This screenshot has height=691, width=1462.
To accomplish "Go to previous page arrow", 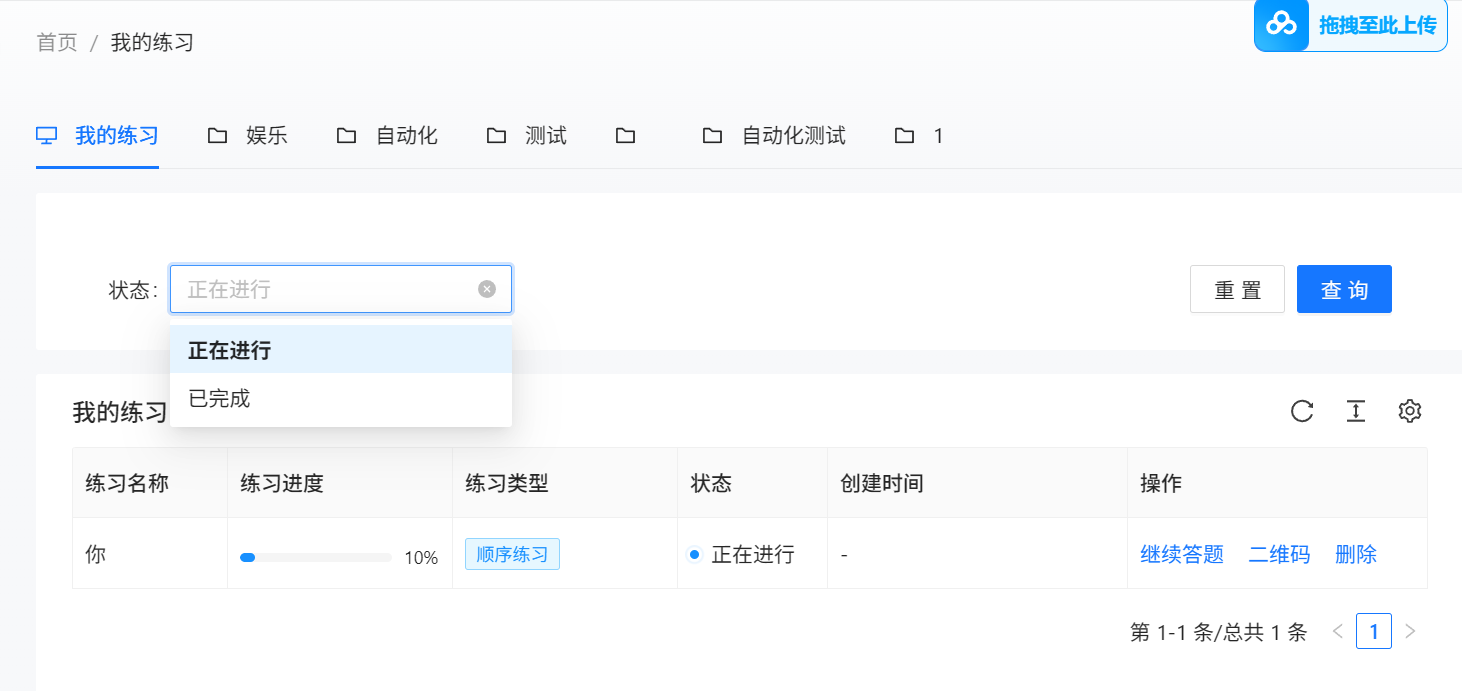I will click(1337, 631).
